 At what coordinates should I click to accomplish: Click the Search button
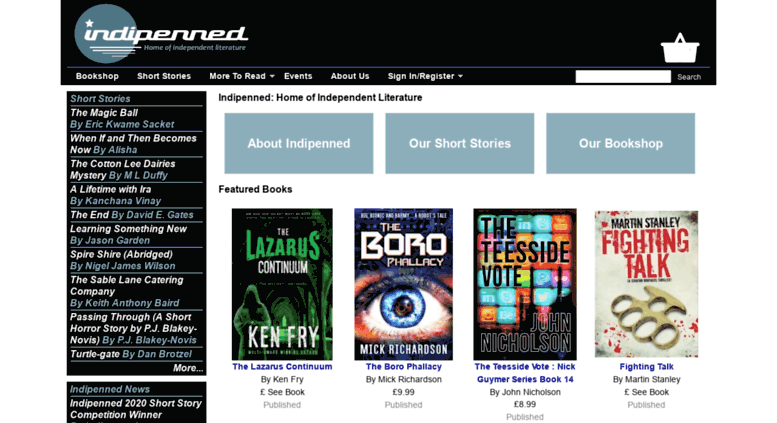click(689, 77)
